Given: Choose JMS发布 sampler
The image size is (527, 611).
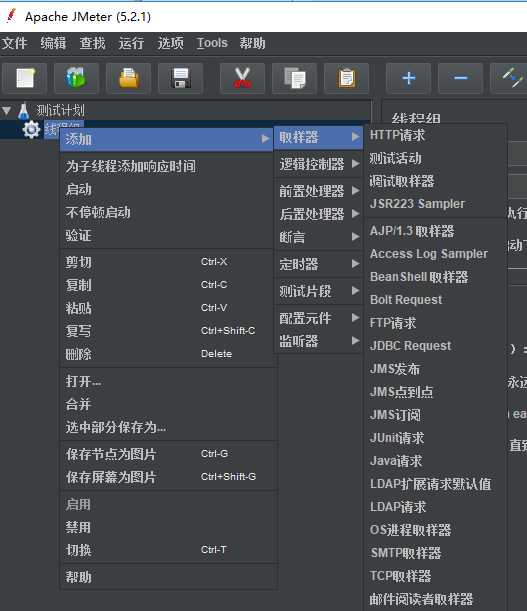Looking at the screenshot, I should click(x=435, y=369).
